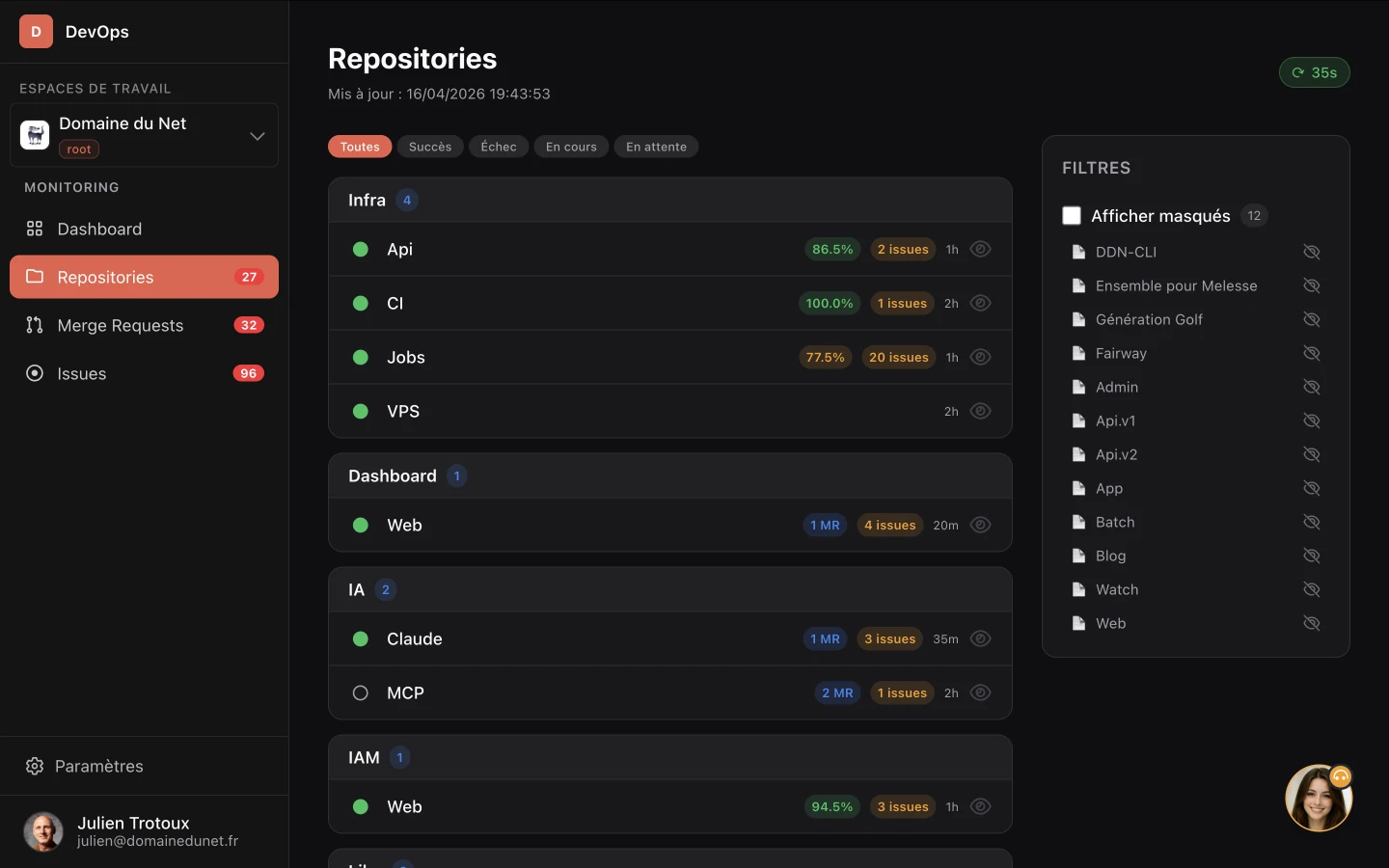Unhide the Fairway repository
Image resolution: width=1389 pixels, height=868 pixels.
pos(1311,353)
